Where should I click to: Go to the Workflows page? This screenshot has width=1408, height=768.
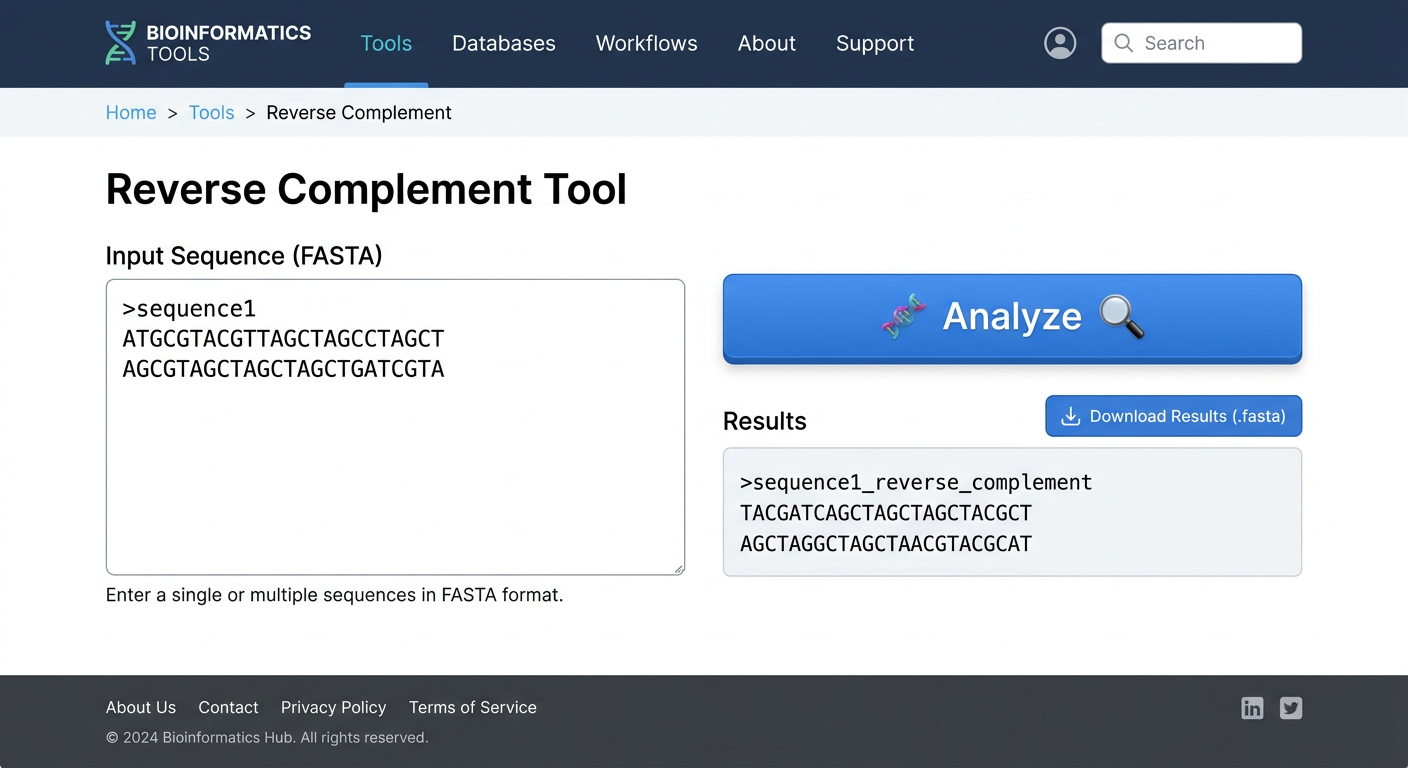(x=646, y=43)
